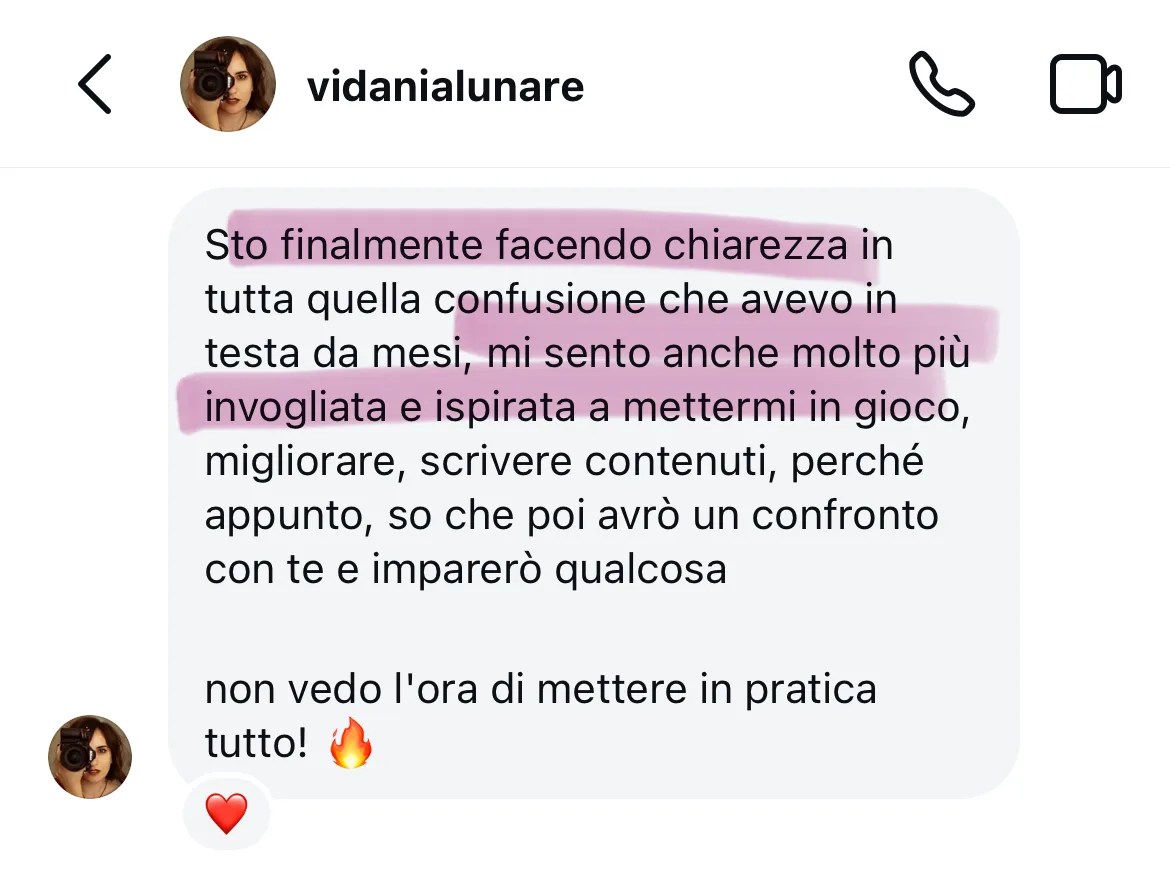This screenshot has height=889, width=1170.
Task: Open the heart reaction under the message
Action: pos(226,813)
